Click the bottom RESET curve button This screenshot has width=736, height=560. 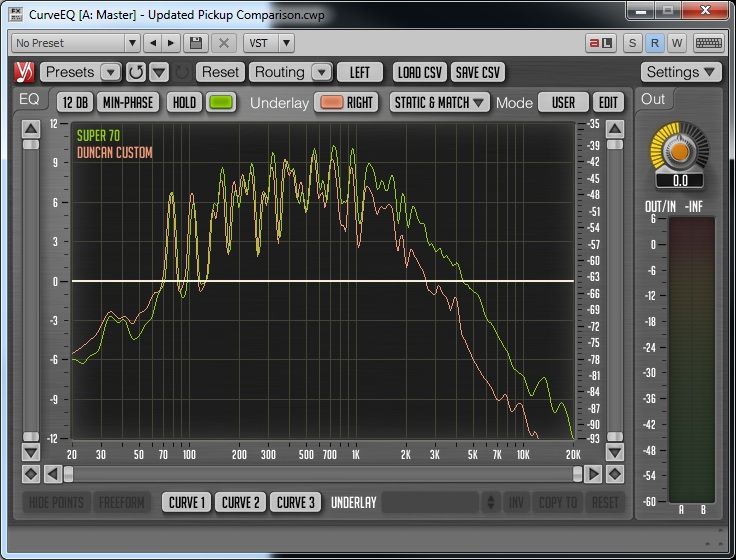point(605,503)
